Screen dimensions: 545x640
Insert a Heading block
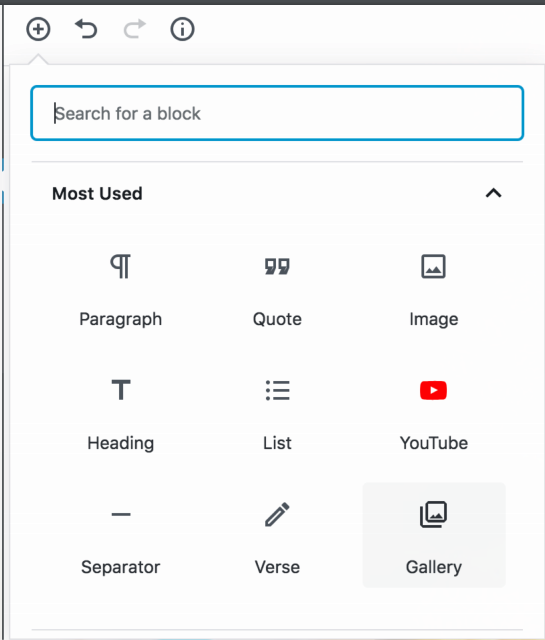click(x=120, y=414)
